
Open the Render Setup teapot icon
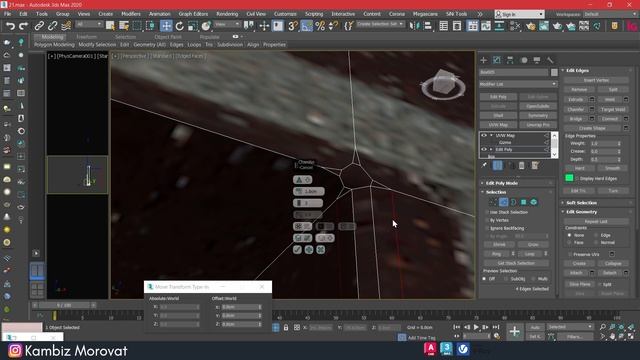[x=530, y=26]
